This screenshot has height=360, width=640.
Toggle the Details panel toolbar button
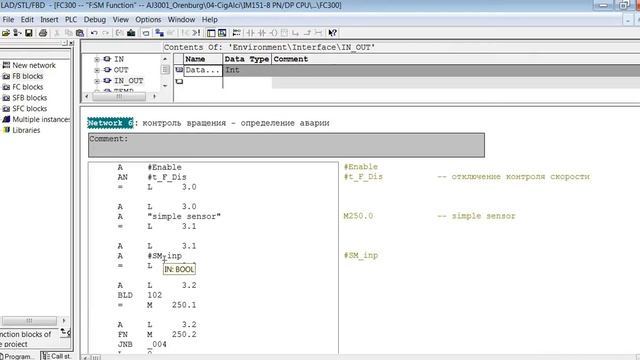click(x=222, y=33)
